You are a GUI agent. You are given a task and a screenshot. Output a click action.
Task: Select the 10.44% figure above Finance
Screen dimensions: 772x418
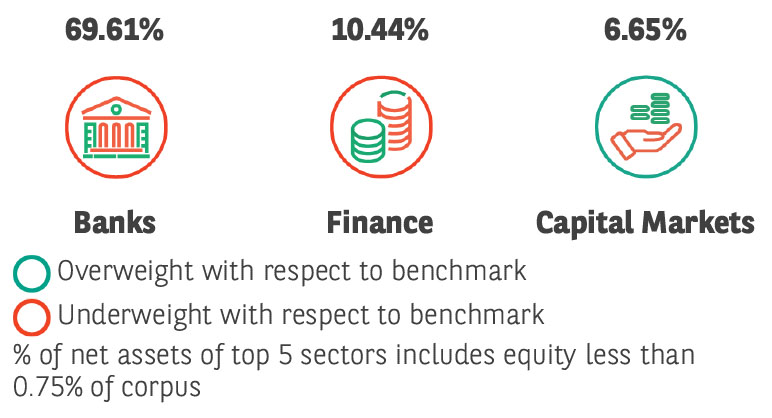[379, 28]
